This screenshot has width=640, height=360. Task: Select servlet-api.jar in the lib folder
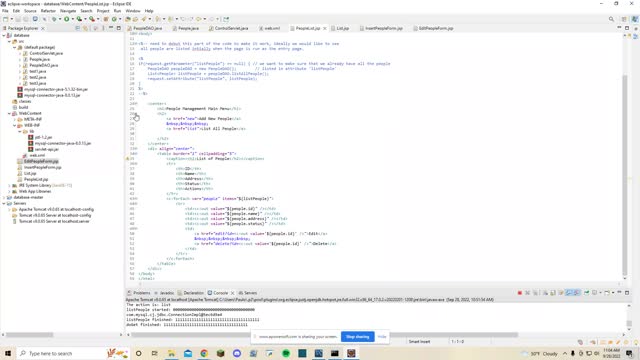(x=47, y=149)
